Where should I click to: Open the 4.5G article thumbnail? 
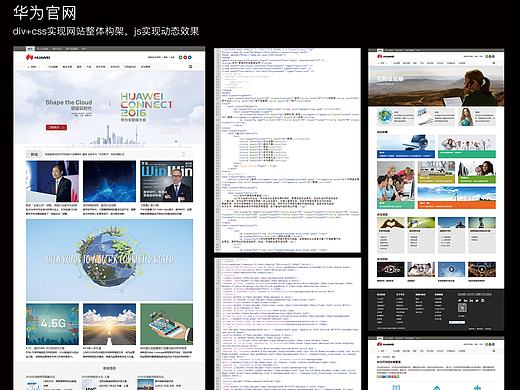tap(53, 324)
